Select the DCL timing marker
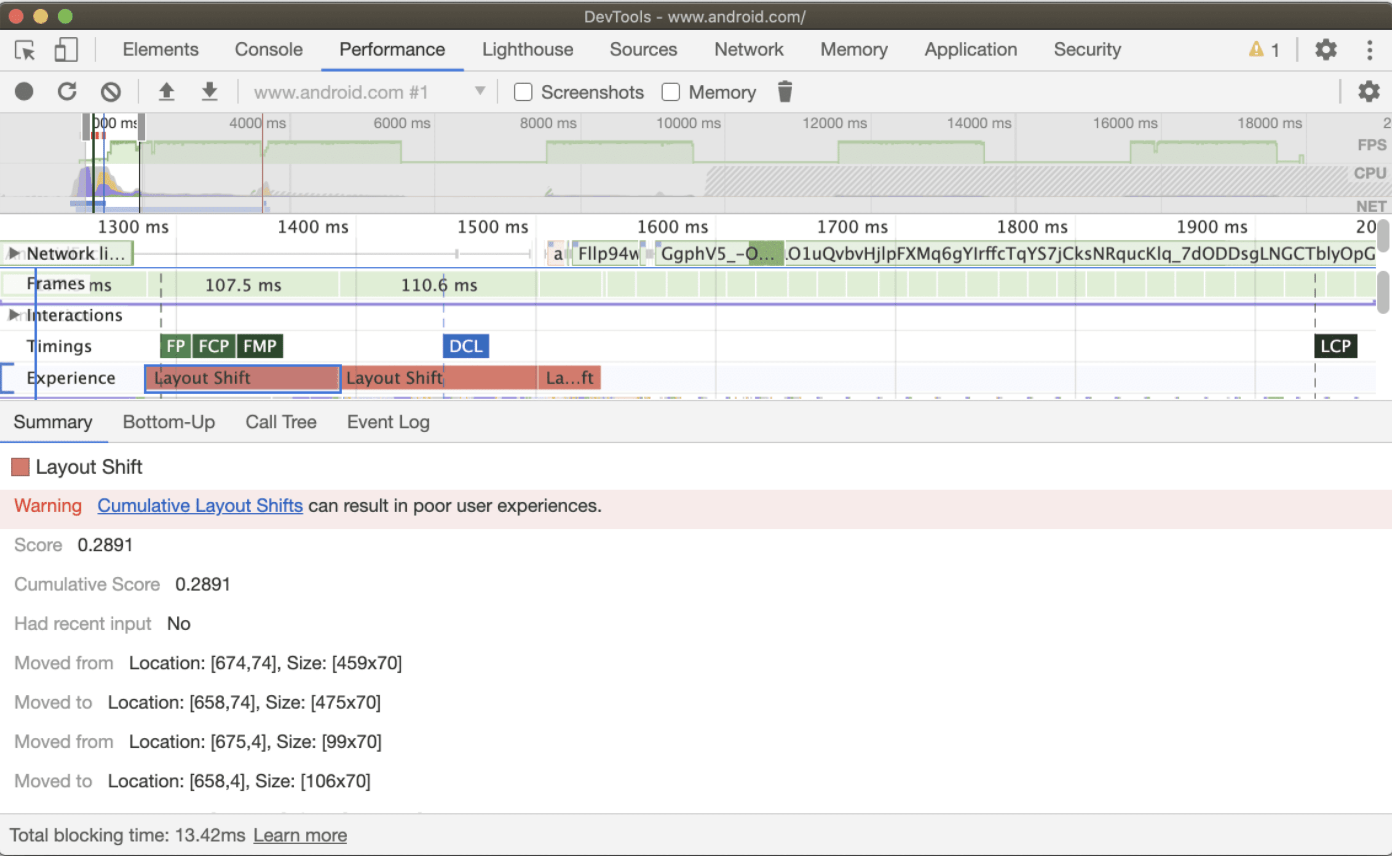 pos(466,346)
